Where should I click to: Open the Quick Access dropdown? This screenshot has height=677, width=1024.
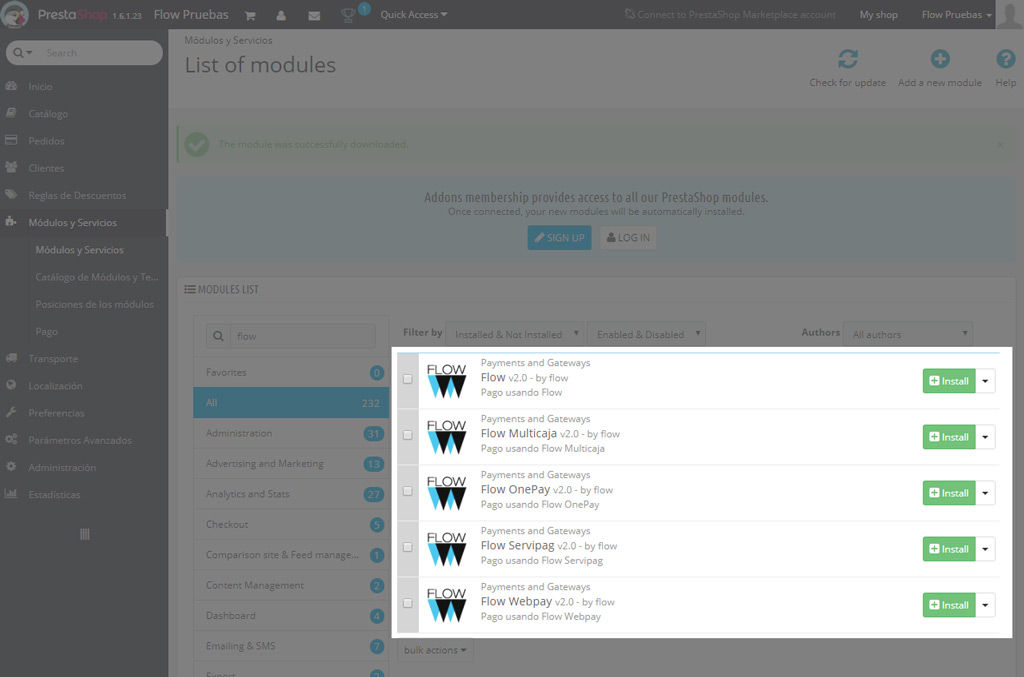(x=413, y=14)
